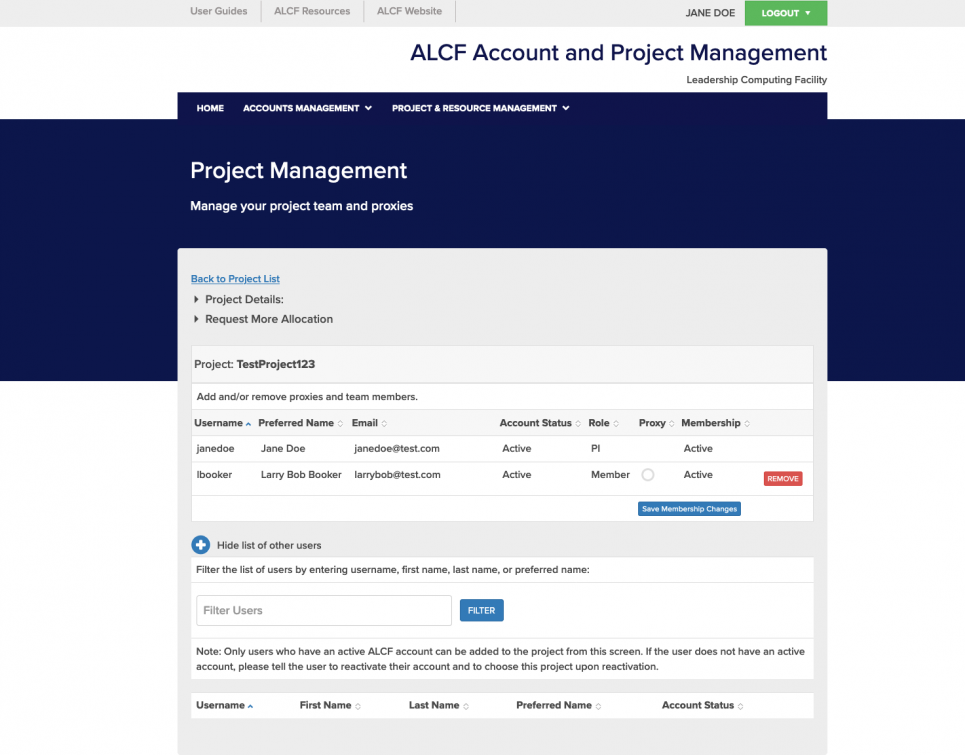This screenshot has width=965, height=755.
Task: Expand the Project Details section
Action: (x=243, y=299)
